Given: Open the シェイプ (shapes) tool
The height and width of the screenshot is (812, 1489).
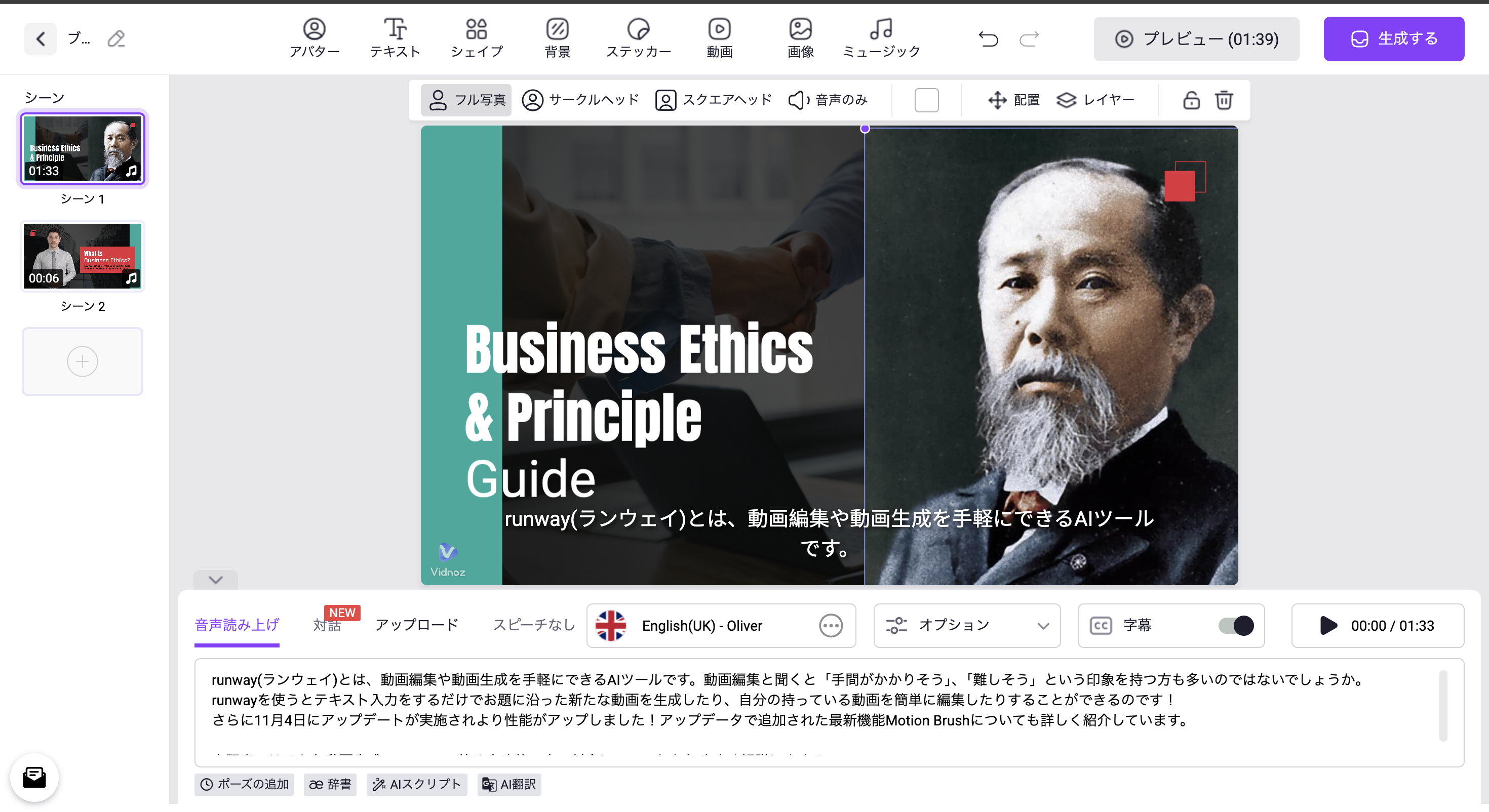Looking at the screenshot, I should coord(476,37).
